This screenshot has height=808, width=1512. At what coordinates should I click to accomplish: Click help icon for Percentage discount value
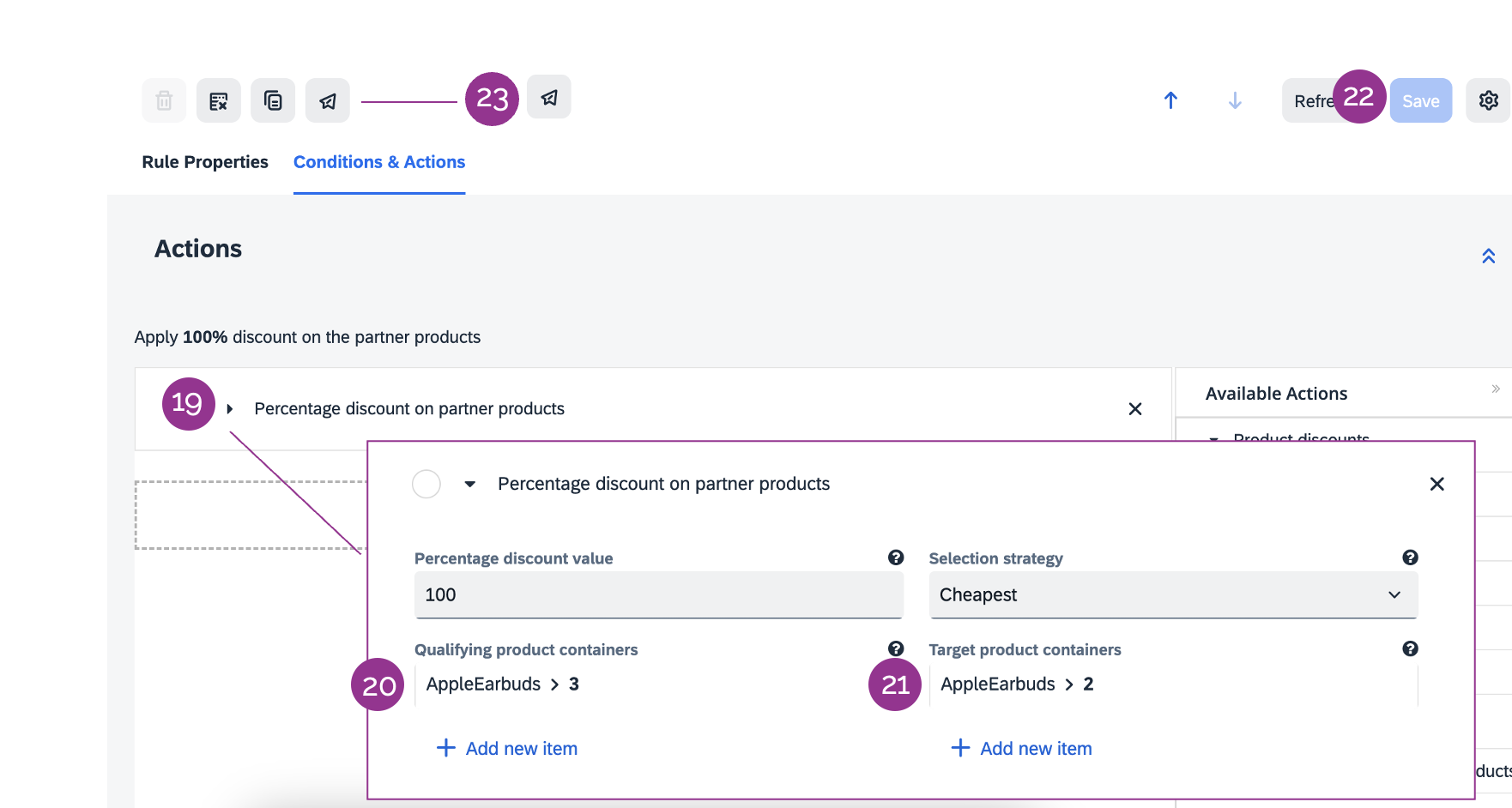click(x=896, y=558)
